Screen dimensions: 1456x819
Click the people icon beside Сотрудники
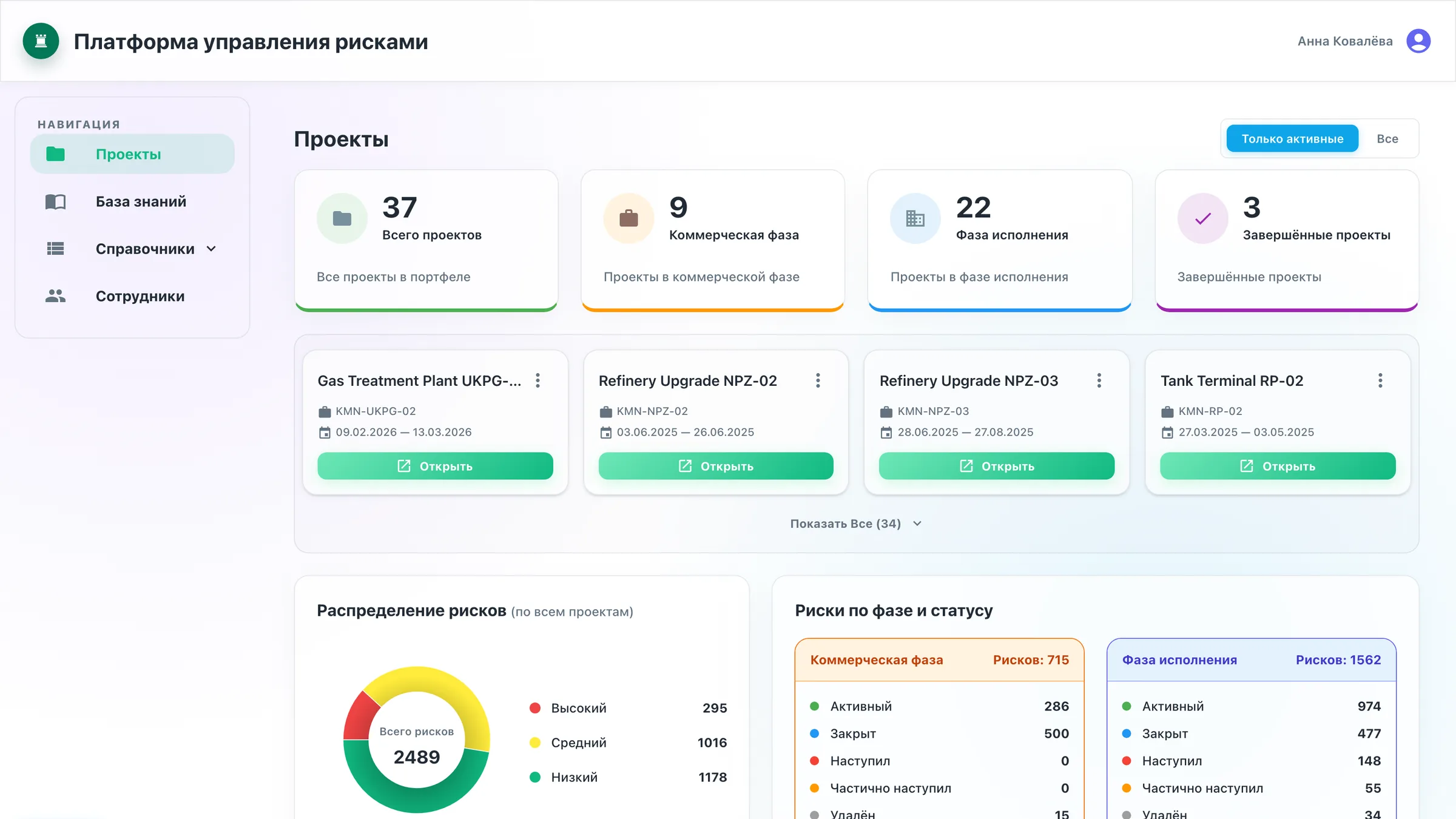(x=55, y=296)
